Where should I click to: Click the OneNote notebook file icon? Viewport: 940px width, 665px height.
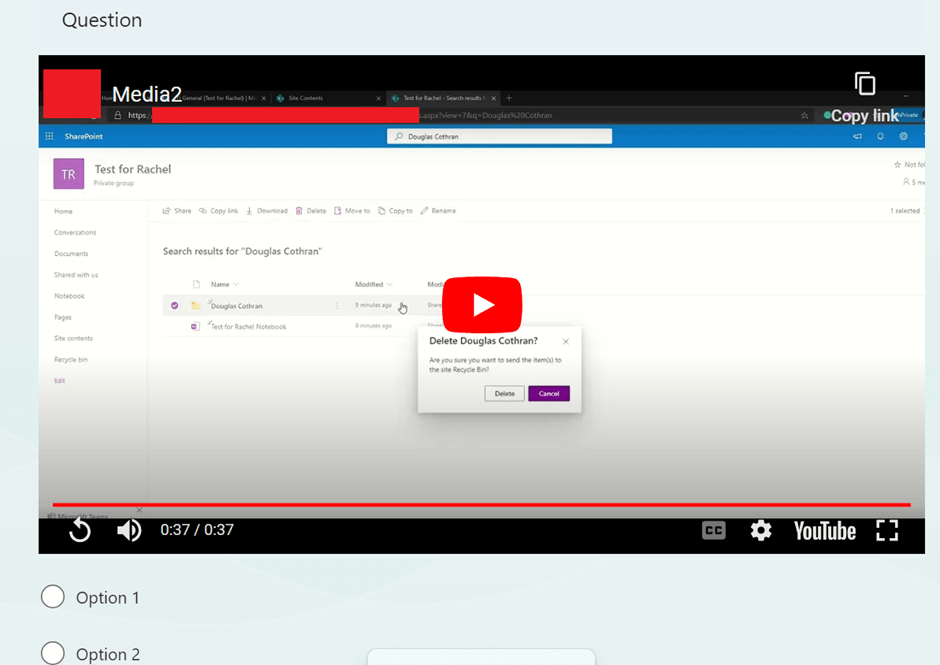point(195,326)
